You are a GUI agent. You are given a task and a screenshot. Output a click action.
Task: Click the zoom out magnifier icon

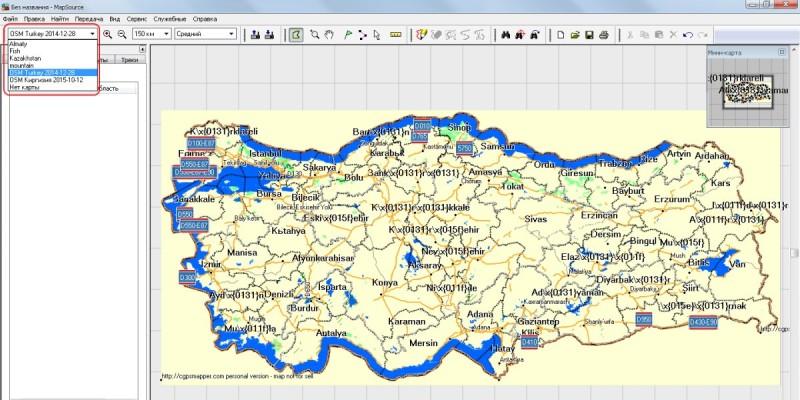(122, 34)
